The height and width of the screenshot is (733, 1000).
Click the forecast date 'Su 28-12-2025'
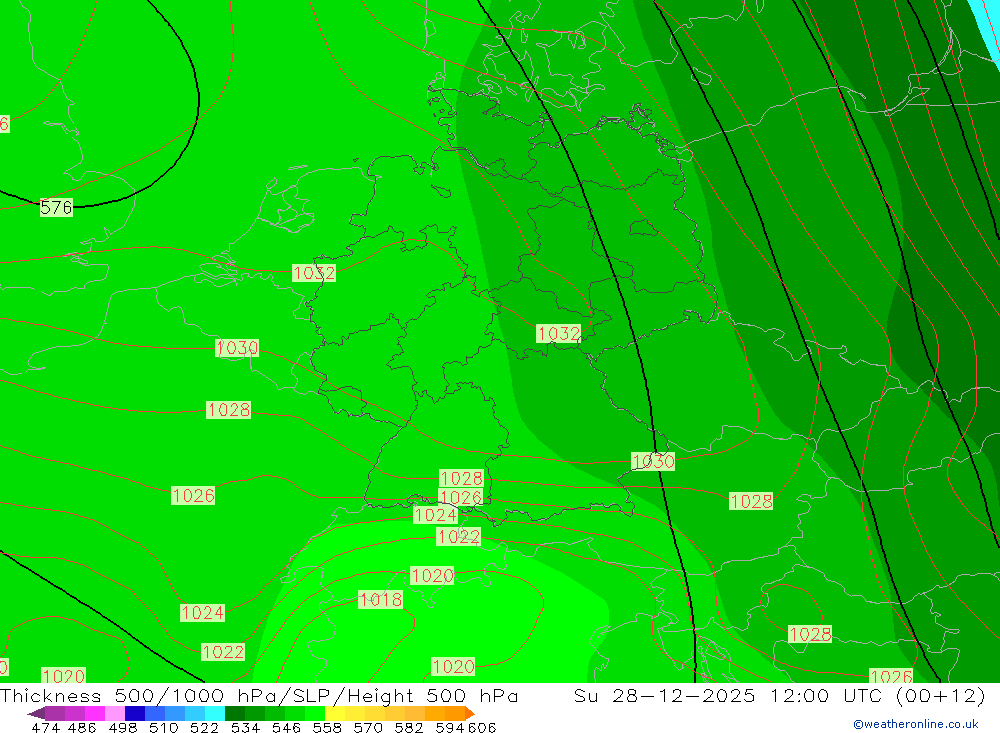click(664, 695)
